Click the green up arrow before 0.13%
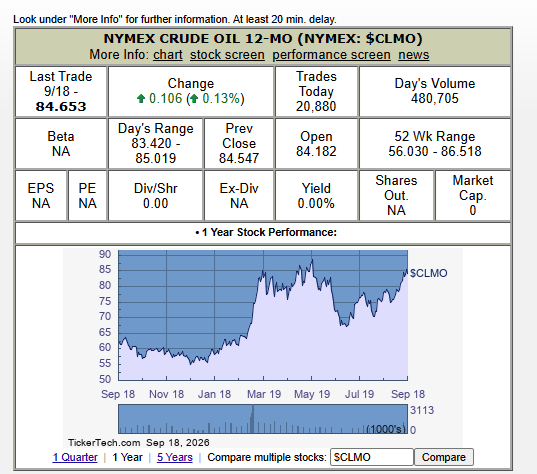Screen dimensions: 537x474 point(194,99)
